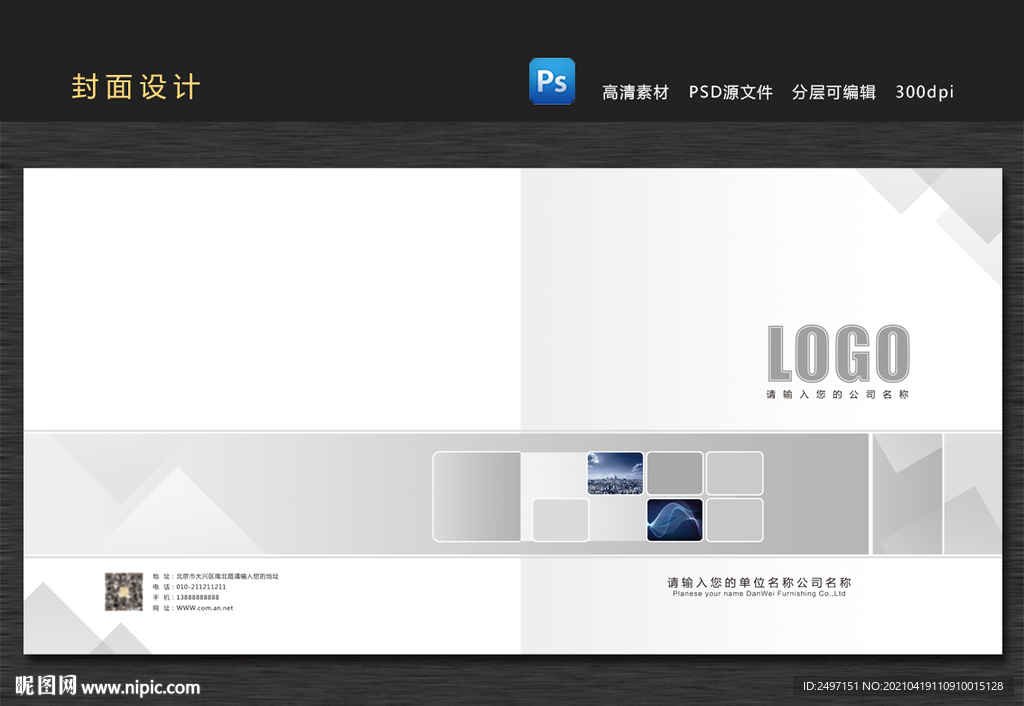Select the large rounded gray placeholder rectangle
The image size is (1024, 706).
click(x=477, y=496)
